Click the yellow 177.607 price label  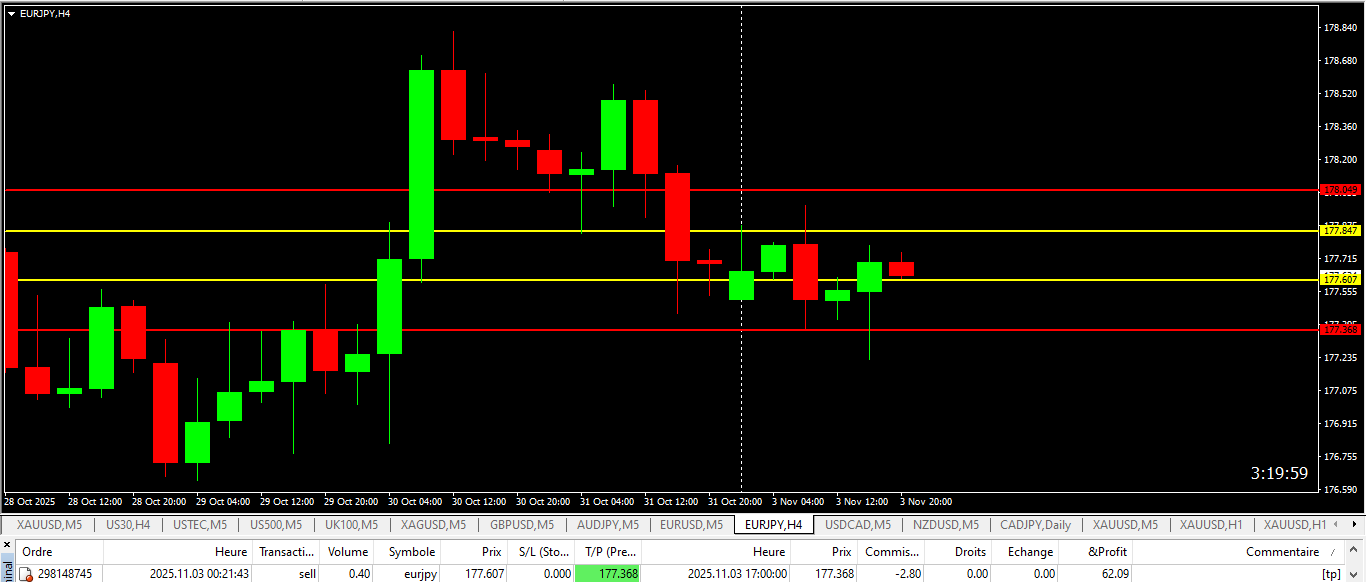(1340, 280)
